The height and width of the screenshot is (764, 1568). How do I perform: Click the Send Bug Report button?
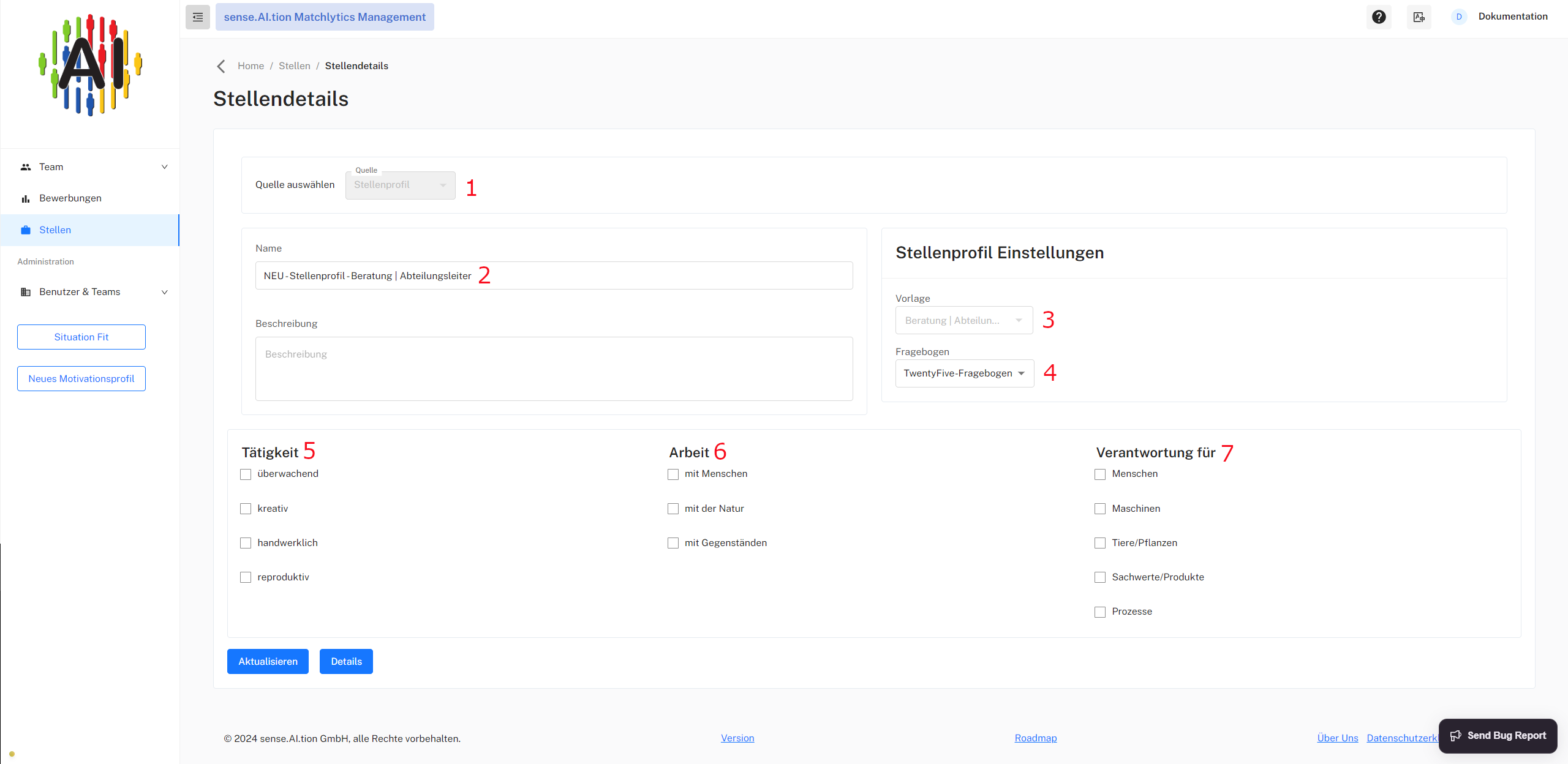coord(1498,736)
